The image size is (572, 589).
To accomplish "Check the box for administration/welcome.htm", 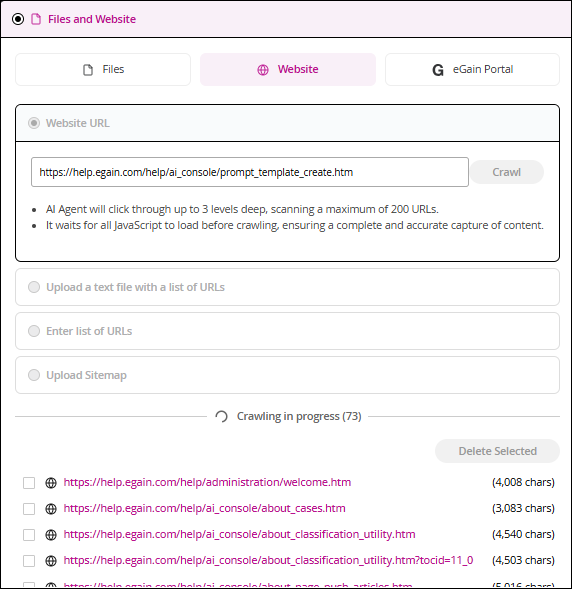I will click(x=29, y=483).
